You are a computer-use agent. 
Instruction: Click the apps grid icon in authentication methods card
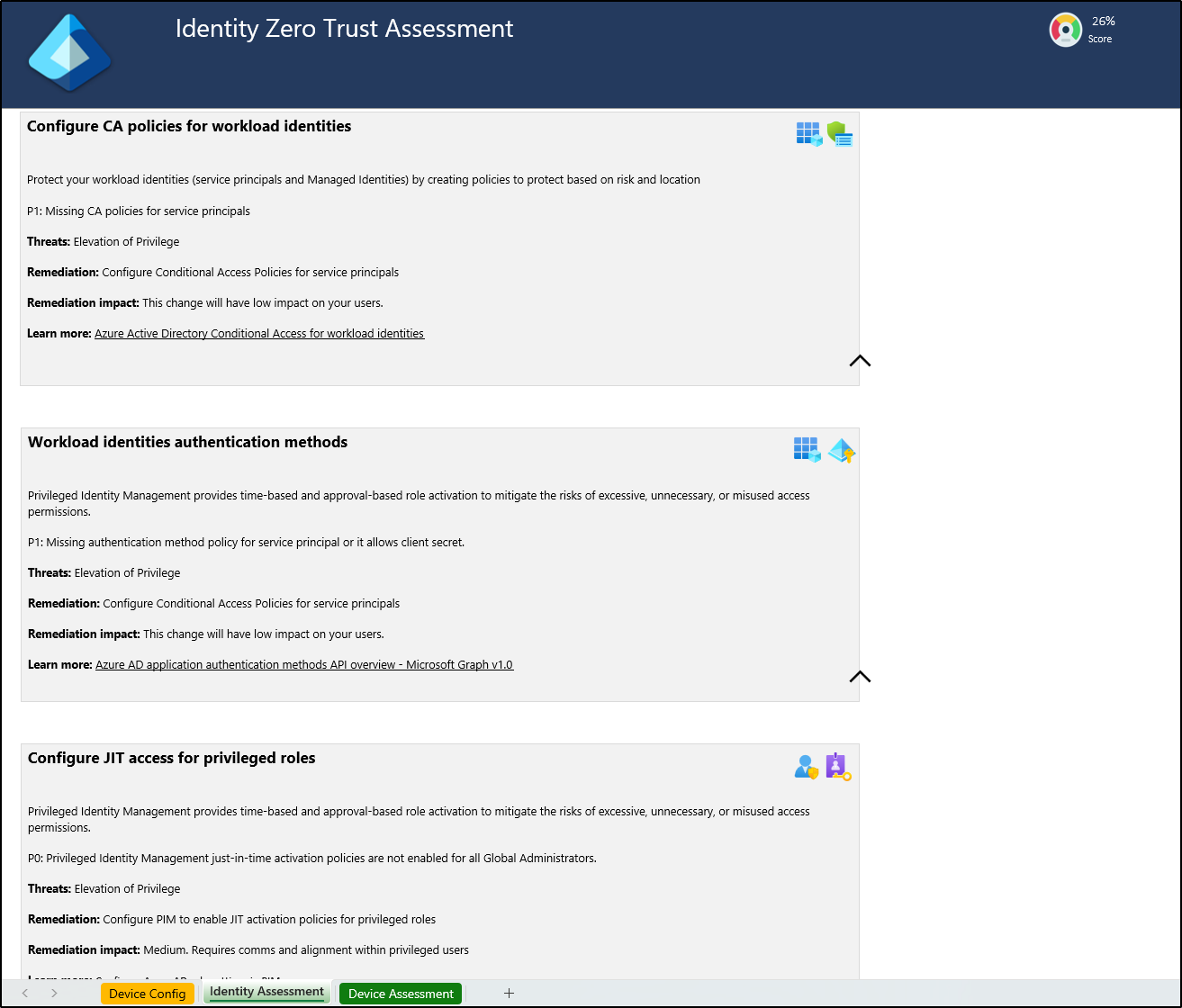pyautogui.click(x=808, y=449)
